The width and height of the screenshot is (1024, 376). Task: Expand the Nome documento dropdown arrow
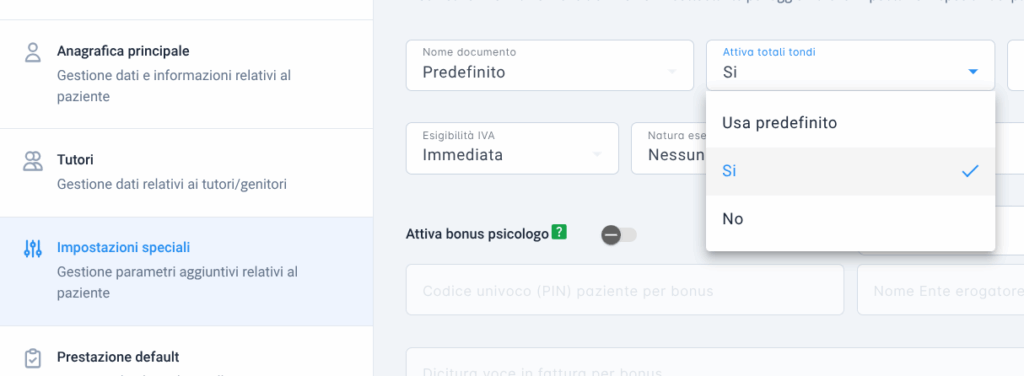671,72
